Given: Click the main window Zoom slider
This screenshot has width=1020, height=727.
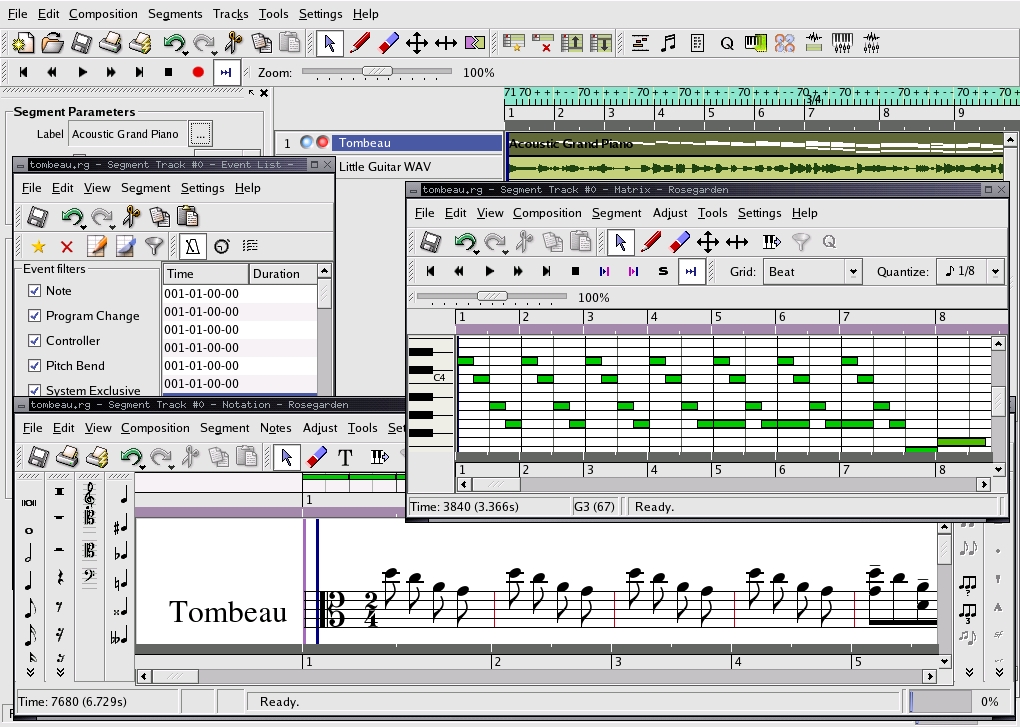Looking at the screenshot, I should pyautogui.click(x=378, y=72).
